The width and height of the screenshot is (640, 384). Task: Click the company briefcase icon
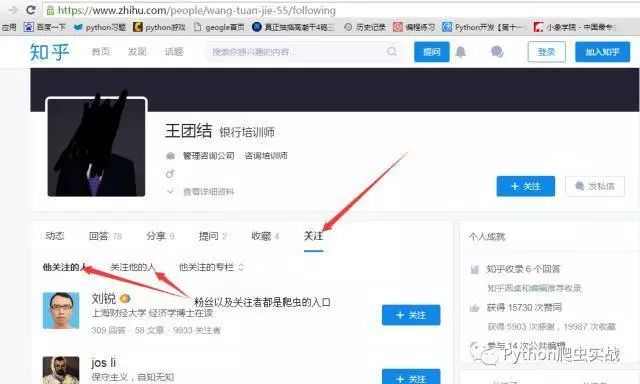[x=170, y=155]
